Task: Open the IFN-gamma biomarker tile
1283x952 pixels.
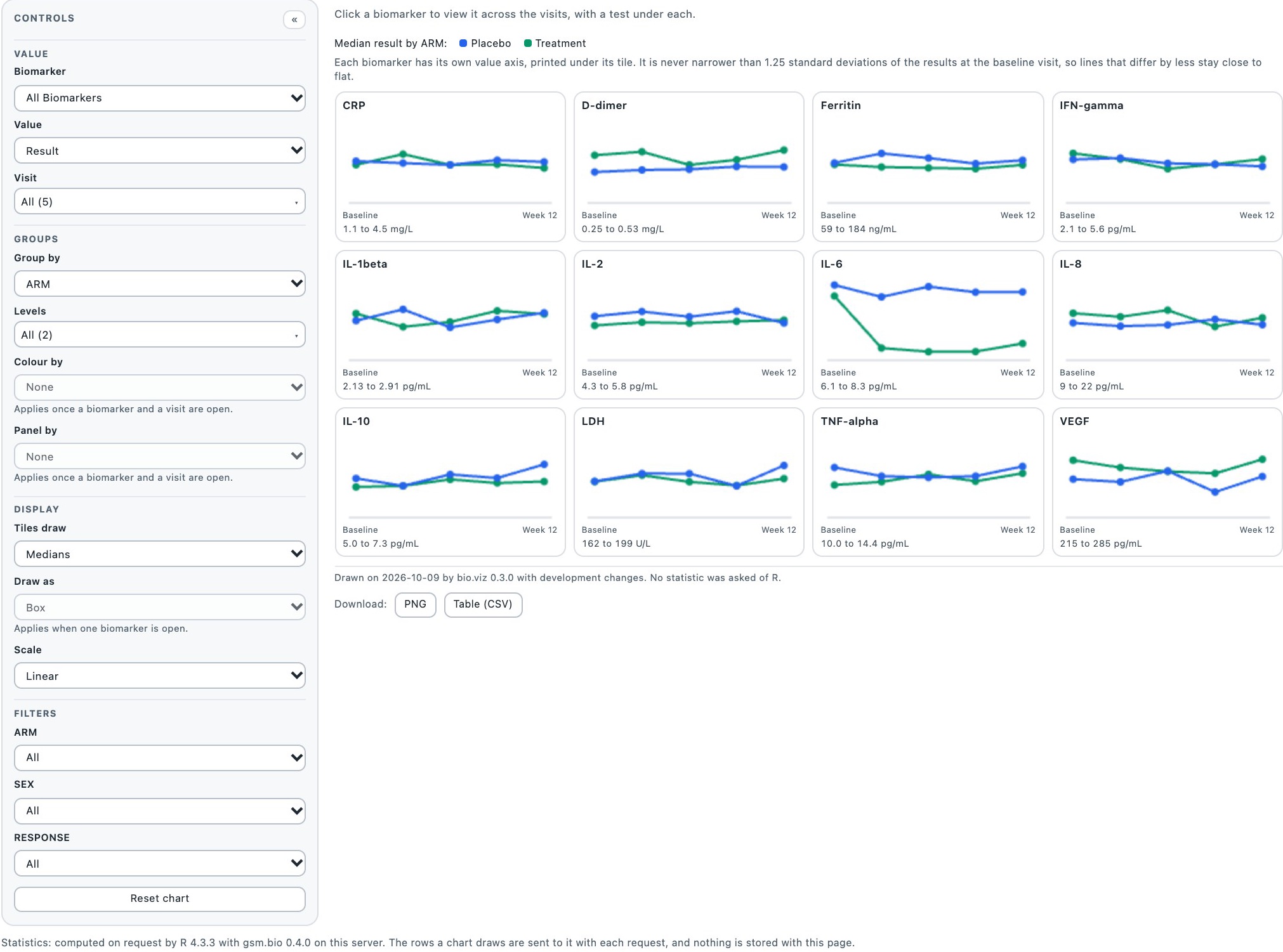Action: [x=1167, y=167]
